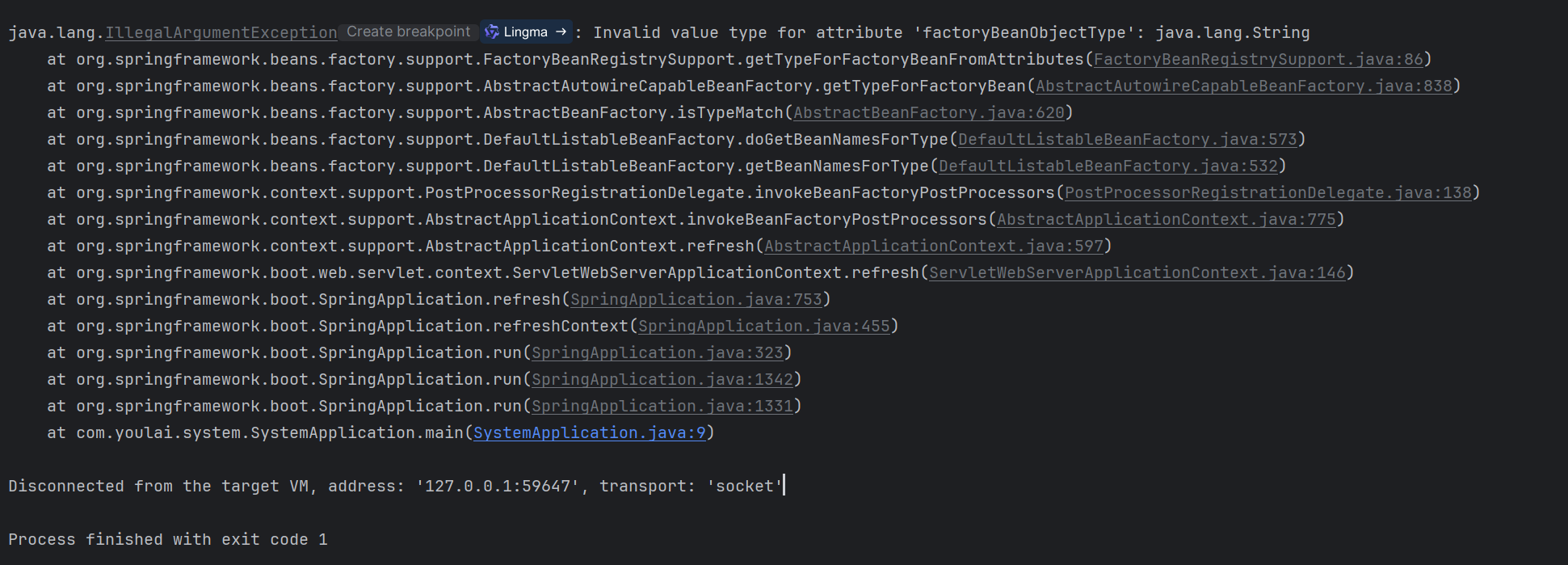Viewport: 1568px width, 565px height.
Task: Jump to SpringApplication.java:323
Action: click(657, 353)
